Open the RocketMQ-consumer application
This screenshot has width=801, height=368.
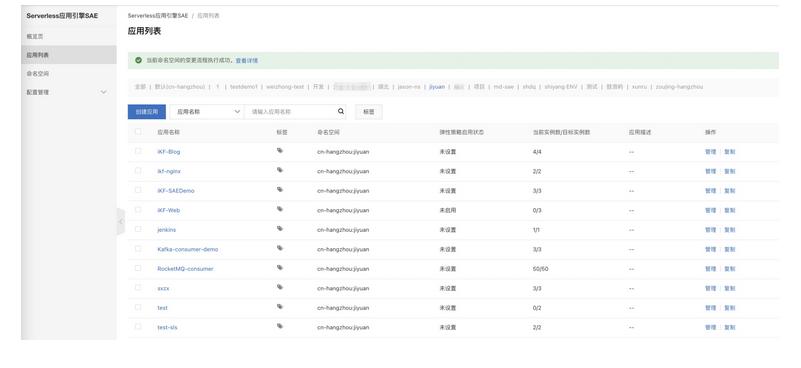[185, 269]
